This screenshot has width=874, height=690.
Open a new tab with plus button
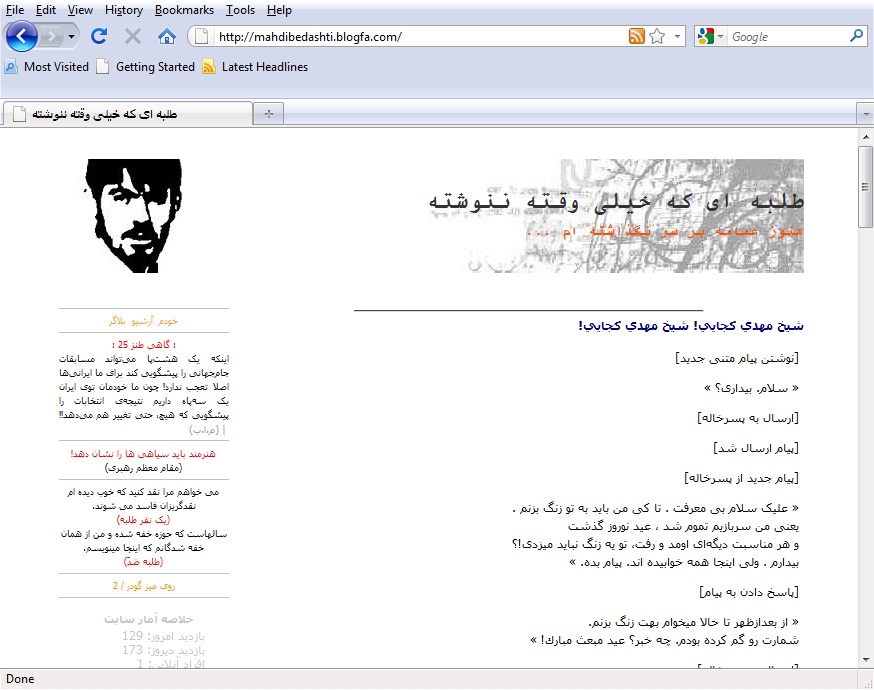(269, 114)
